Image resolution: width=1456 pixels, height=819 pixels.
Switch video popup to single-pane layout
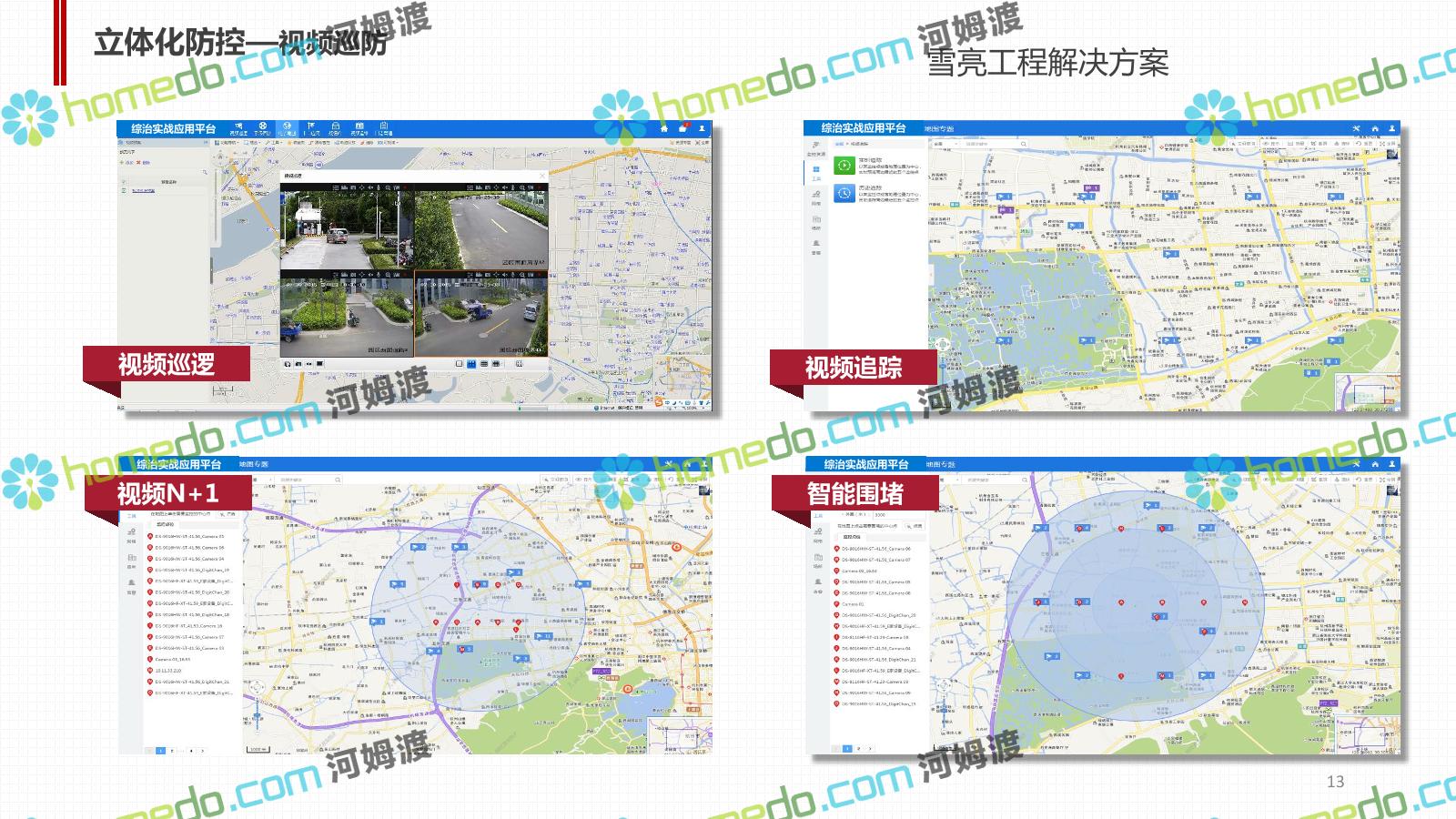coord(460,364)
